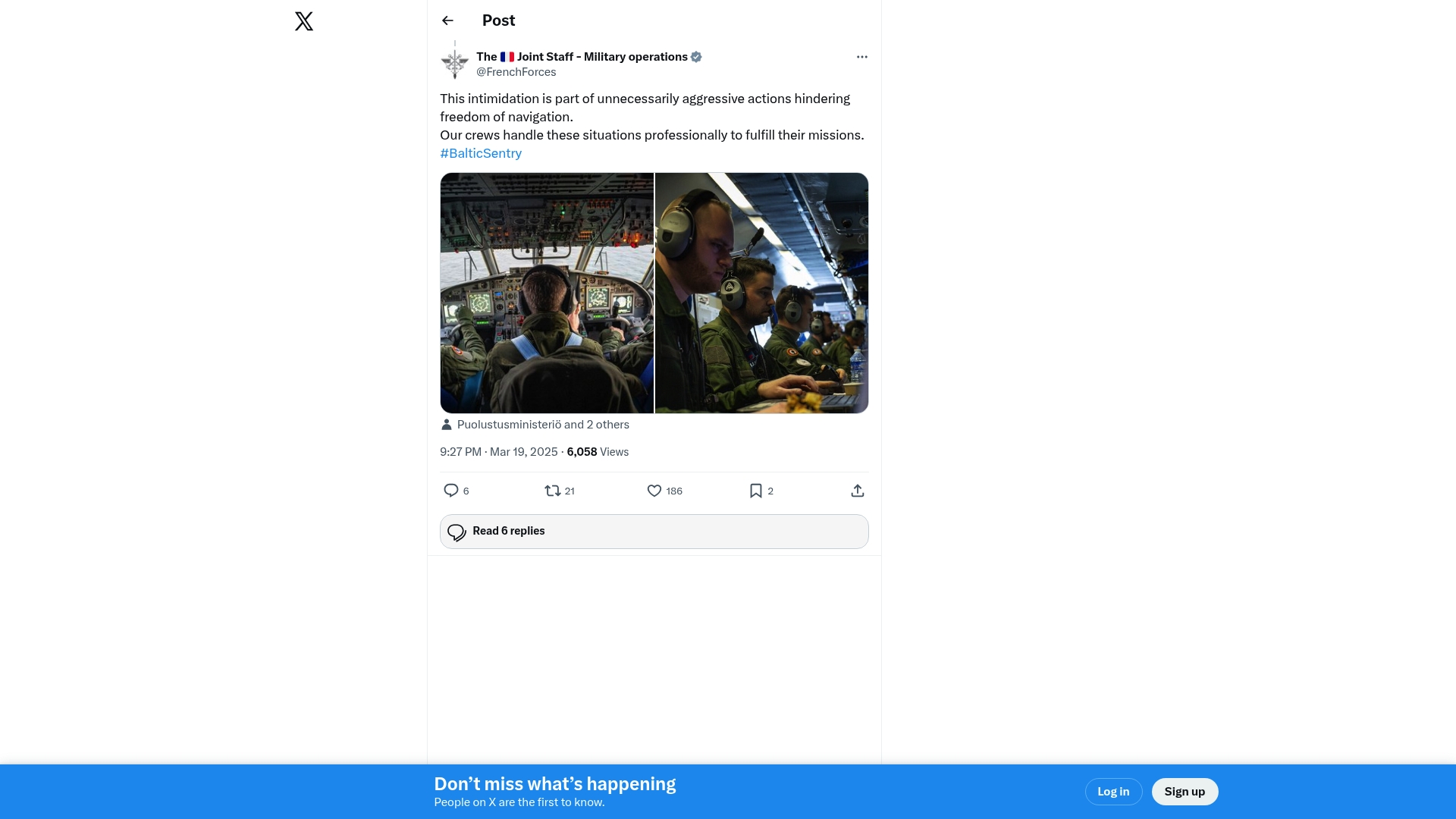
Task: Bookmark the post
Action: (756, 491)
